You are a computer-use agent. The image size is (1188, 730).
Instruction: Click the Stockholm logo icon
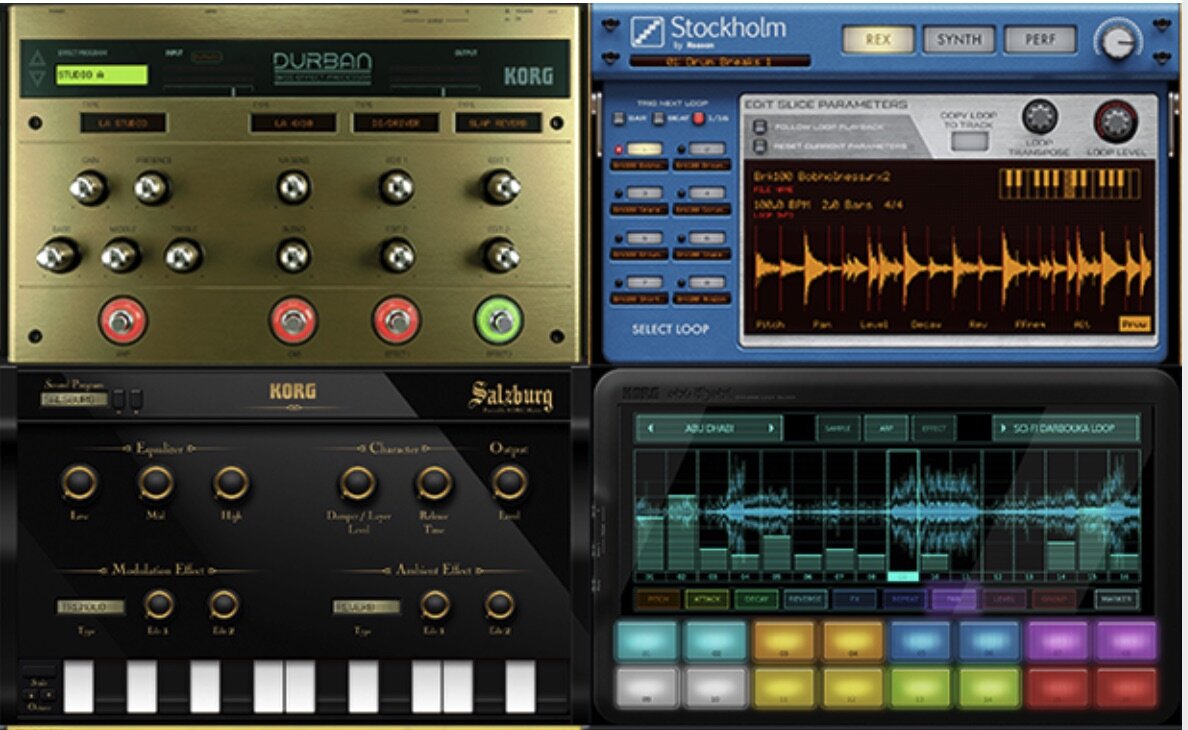[x=647, y=32]
